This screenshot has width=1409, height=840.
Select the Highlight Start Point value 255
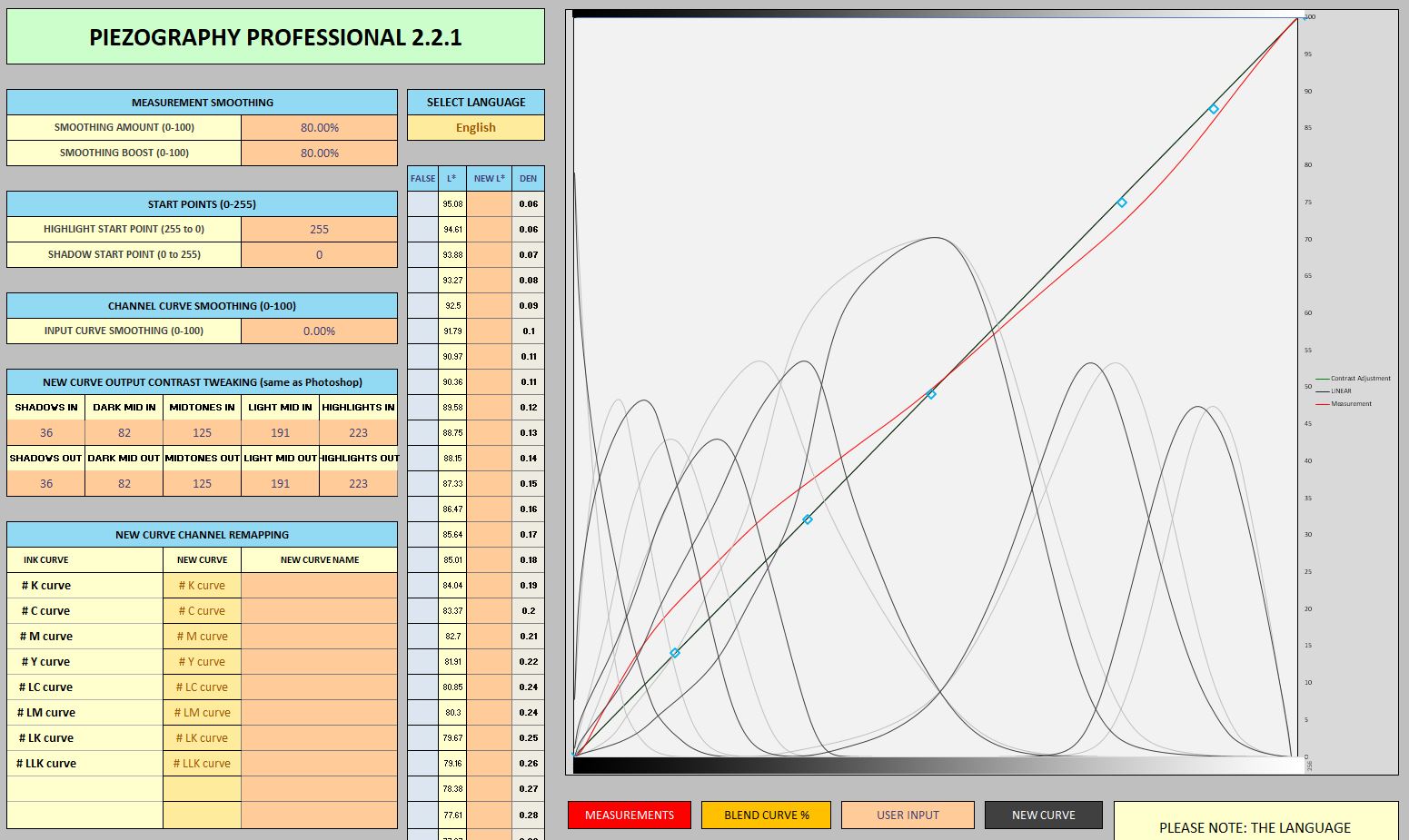319,230
